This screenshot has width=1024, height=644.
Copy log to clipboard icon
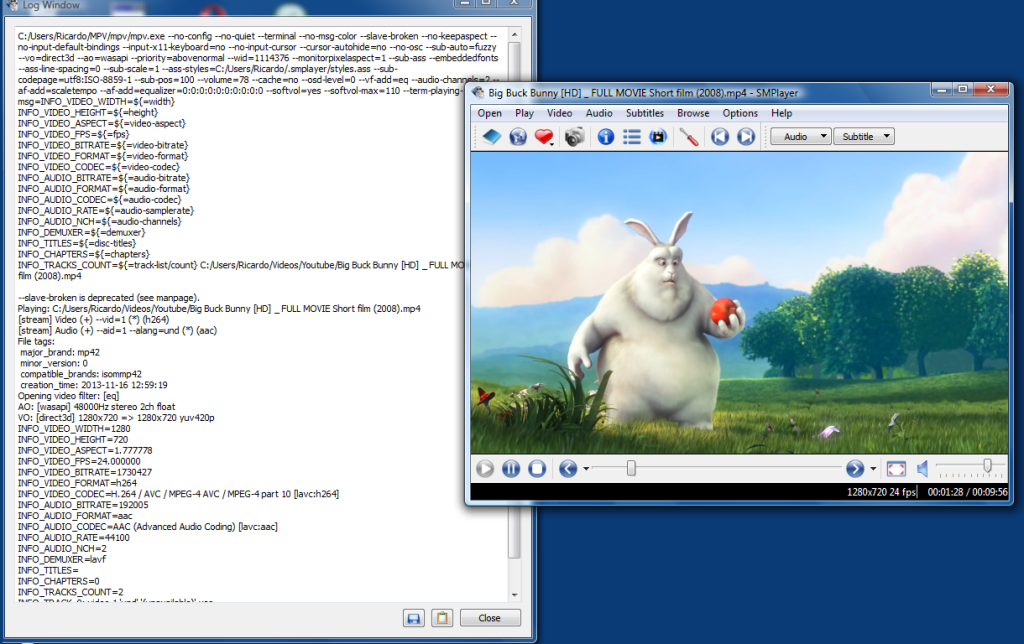tap(442, 618)
